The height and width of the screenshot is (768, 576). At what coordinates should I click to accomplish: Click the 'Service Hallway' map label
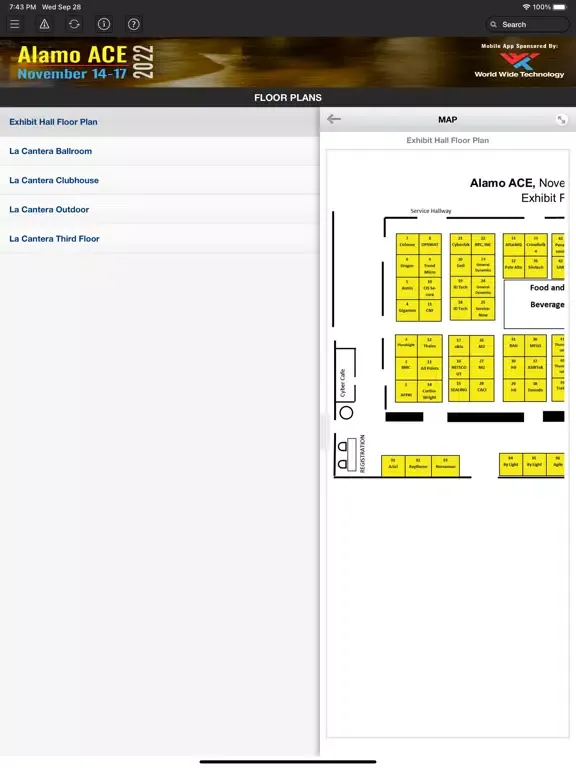click(x=431, y=211)
